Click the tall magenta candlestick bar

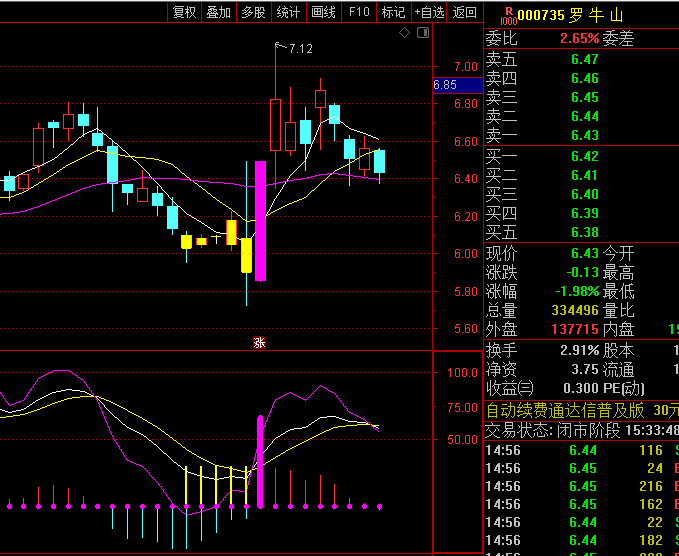260,220
